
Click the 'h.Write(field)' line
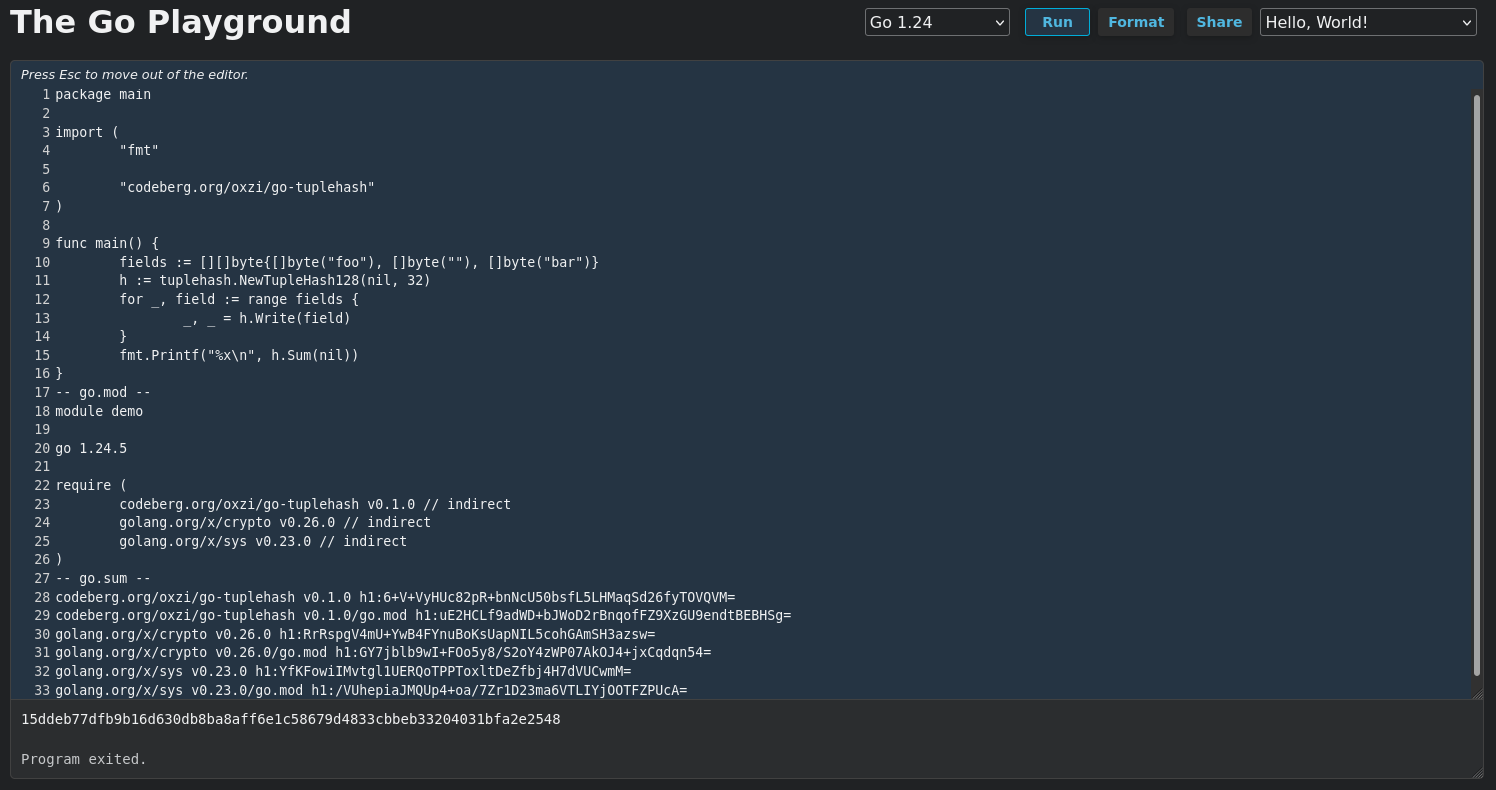(267, 318)
